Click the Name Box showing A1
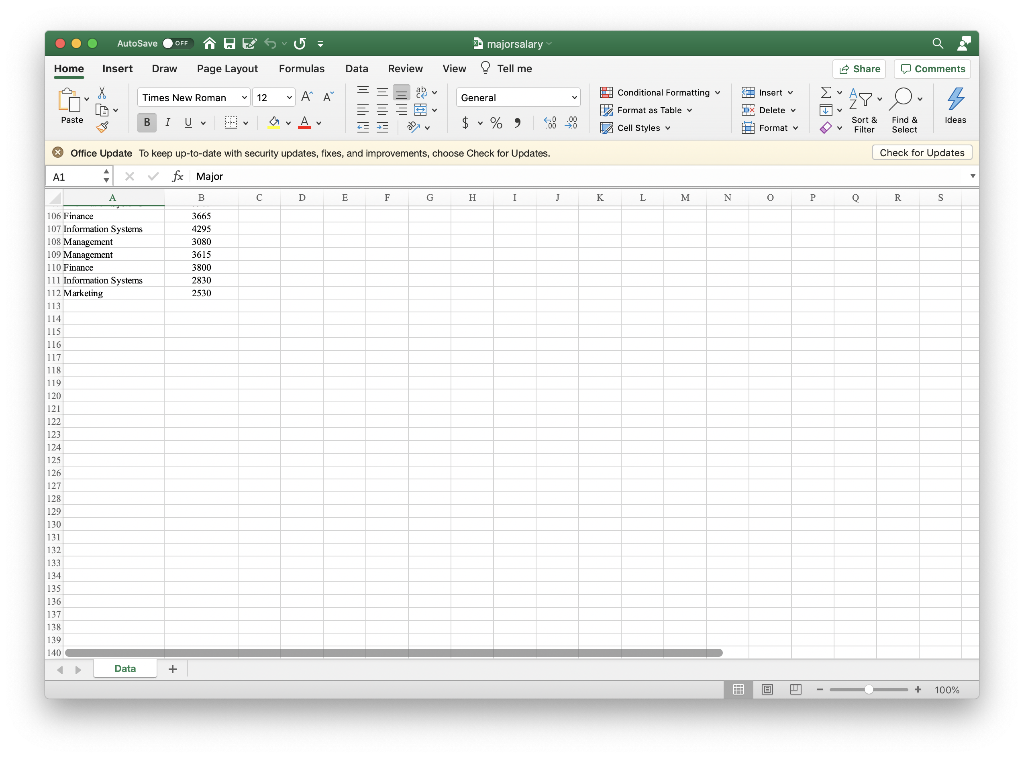The image size is (1024, 758). (x=78, y=176)
